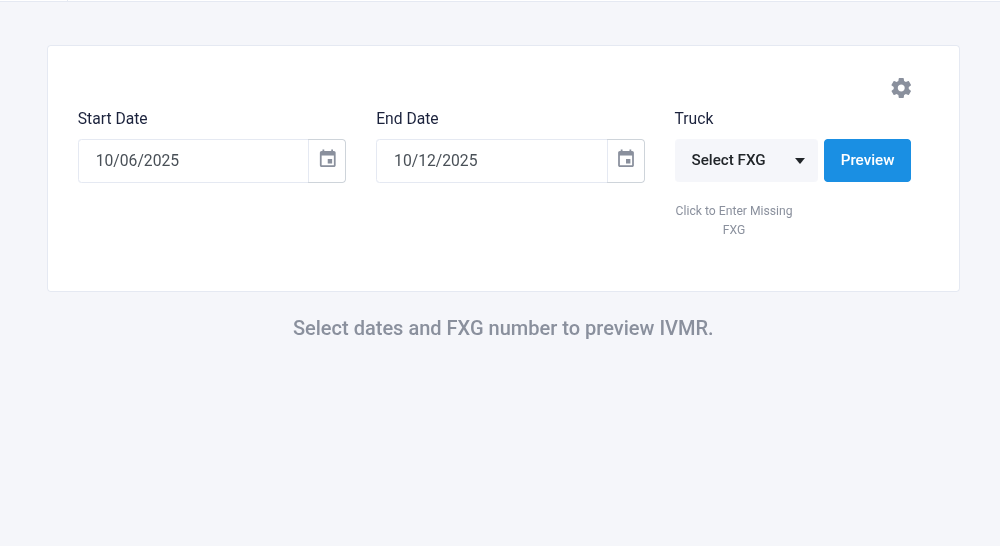Image resolution: width=1000 pixels, height=546 pixels.
Task: Open the End Date calendar picker icon
Action: 626,160
